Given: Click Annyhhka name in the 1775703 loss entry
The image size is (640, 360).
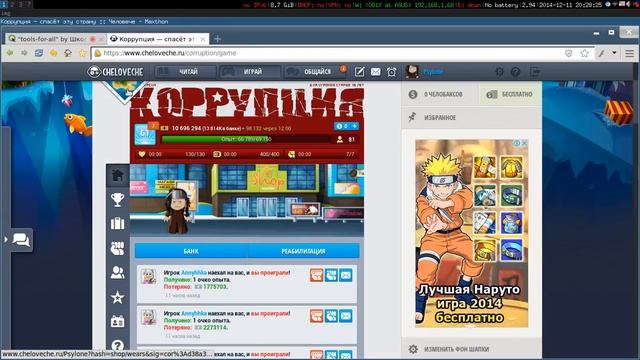Looking at the screenshot, I should pos(194,273).
